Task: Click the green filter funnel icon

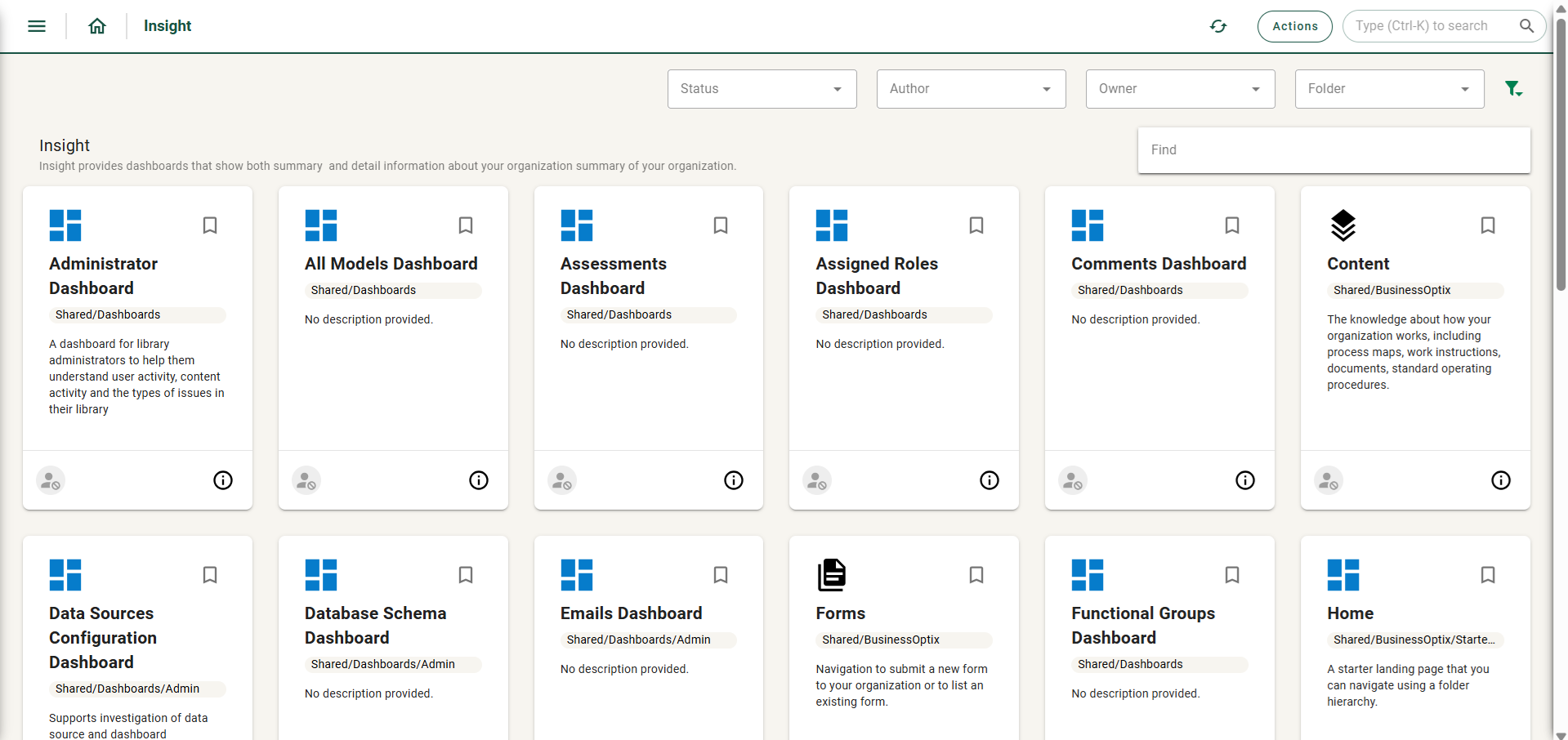Action: 1513,88
